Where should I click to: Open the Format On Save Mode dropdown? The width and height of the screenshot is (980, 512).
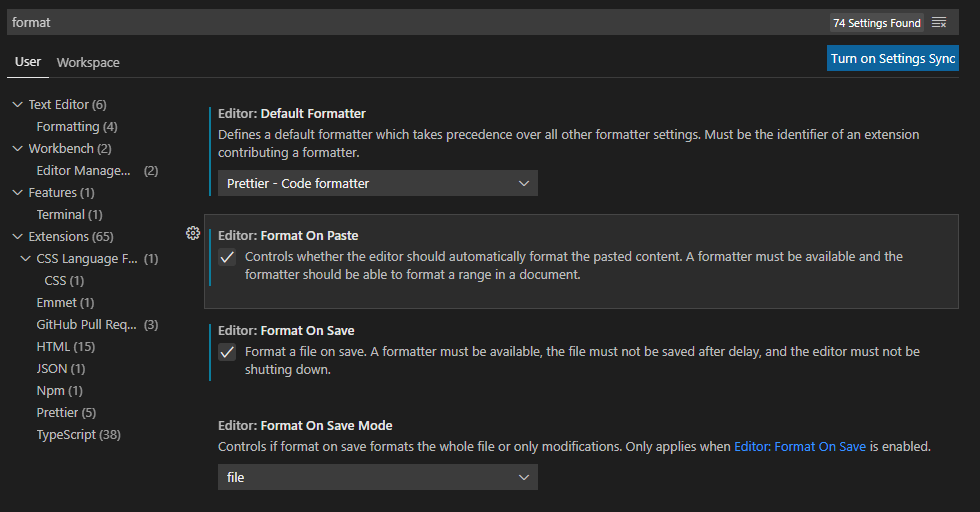click(377, 478)
